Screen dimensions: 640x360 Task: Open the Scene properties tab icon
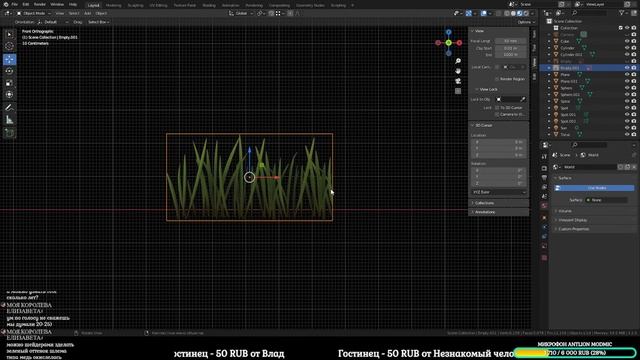point(544,196)
